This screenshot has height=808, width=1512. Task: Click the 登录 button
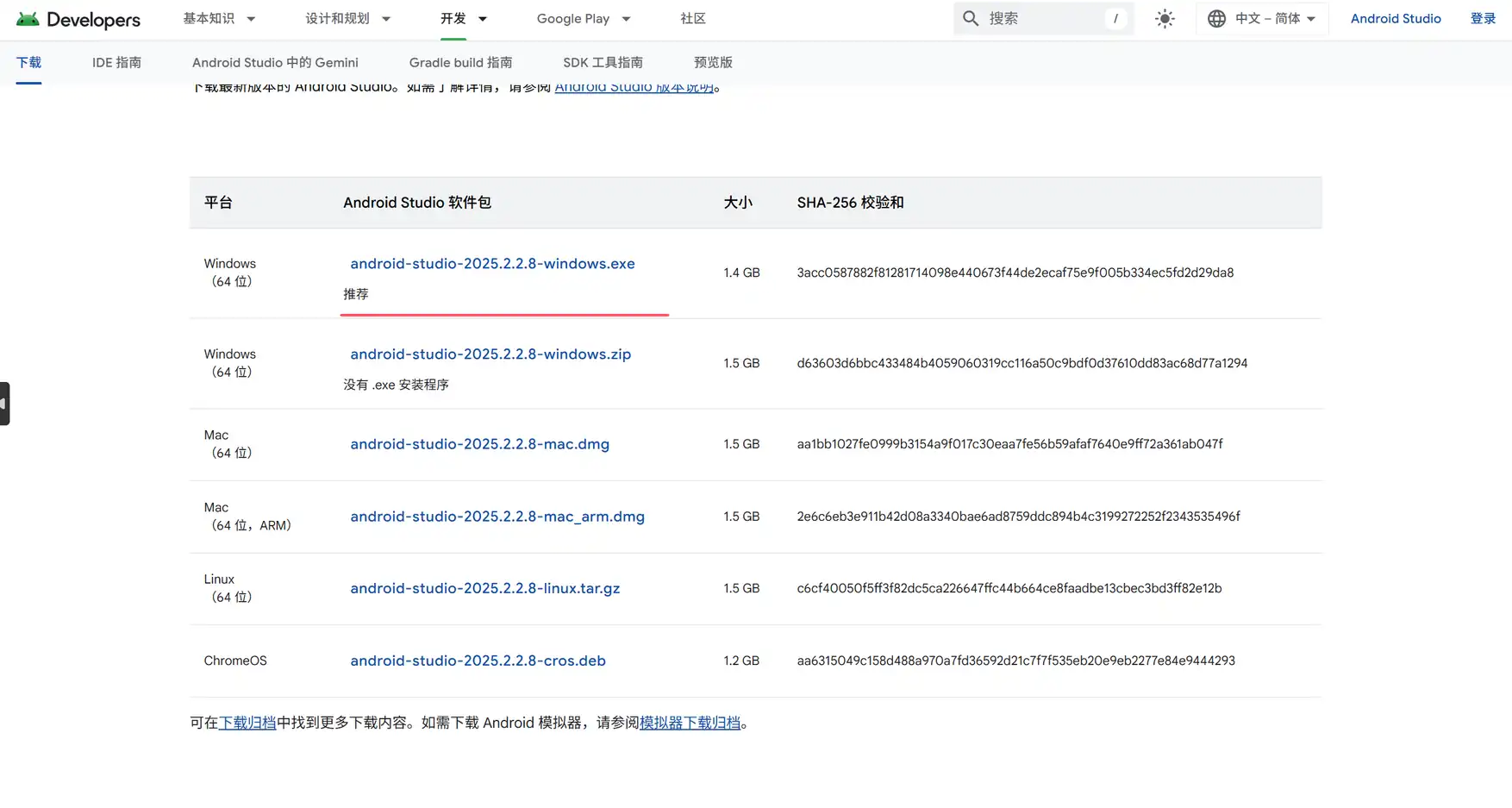coord(1484,18)
